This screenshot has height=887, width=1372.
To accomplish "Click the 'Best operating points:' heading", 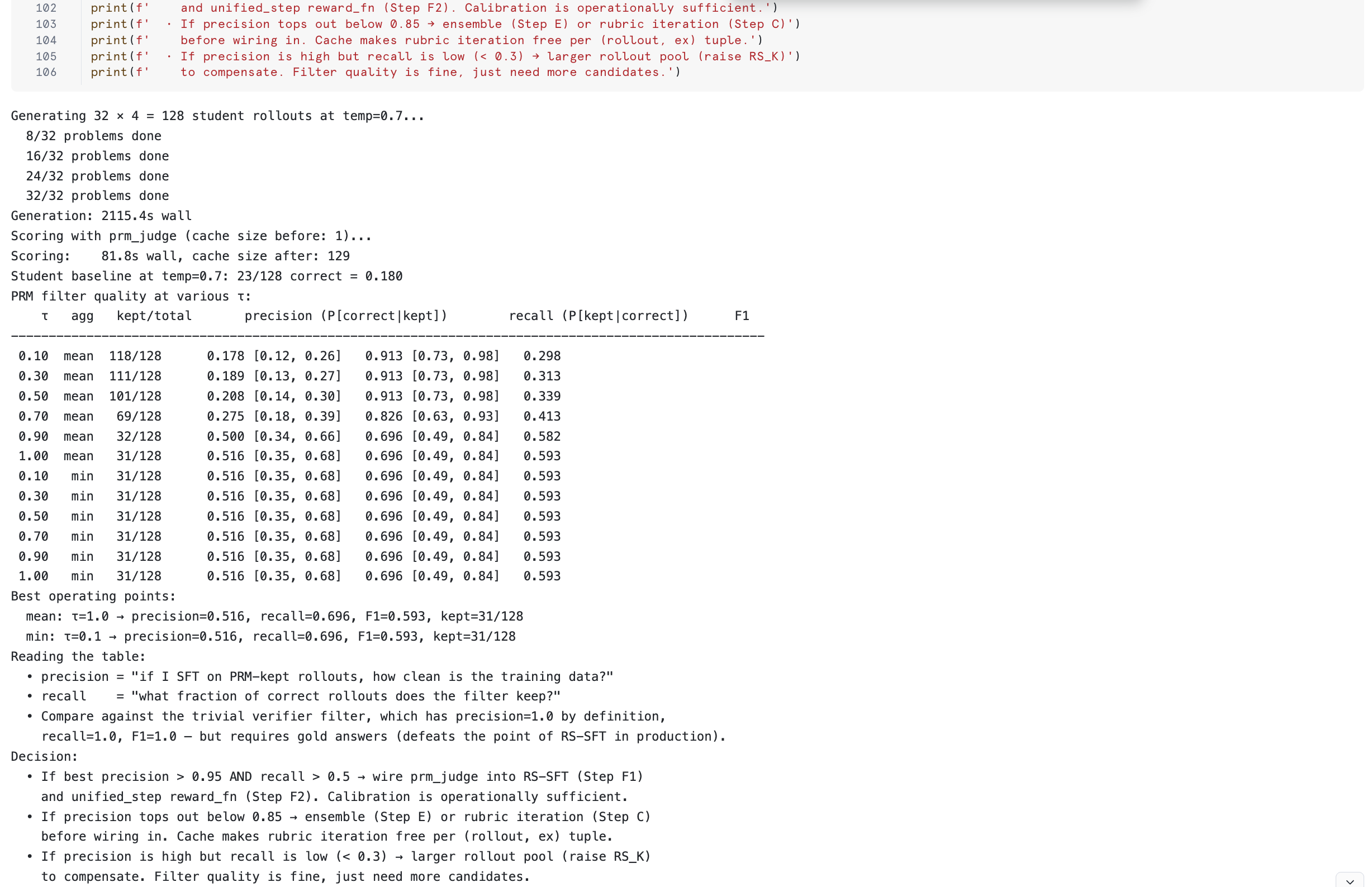I will pos(93,597).
